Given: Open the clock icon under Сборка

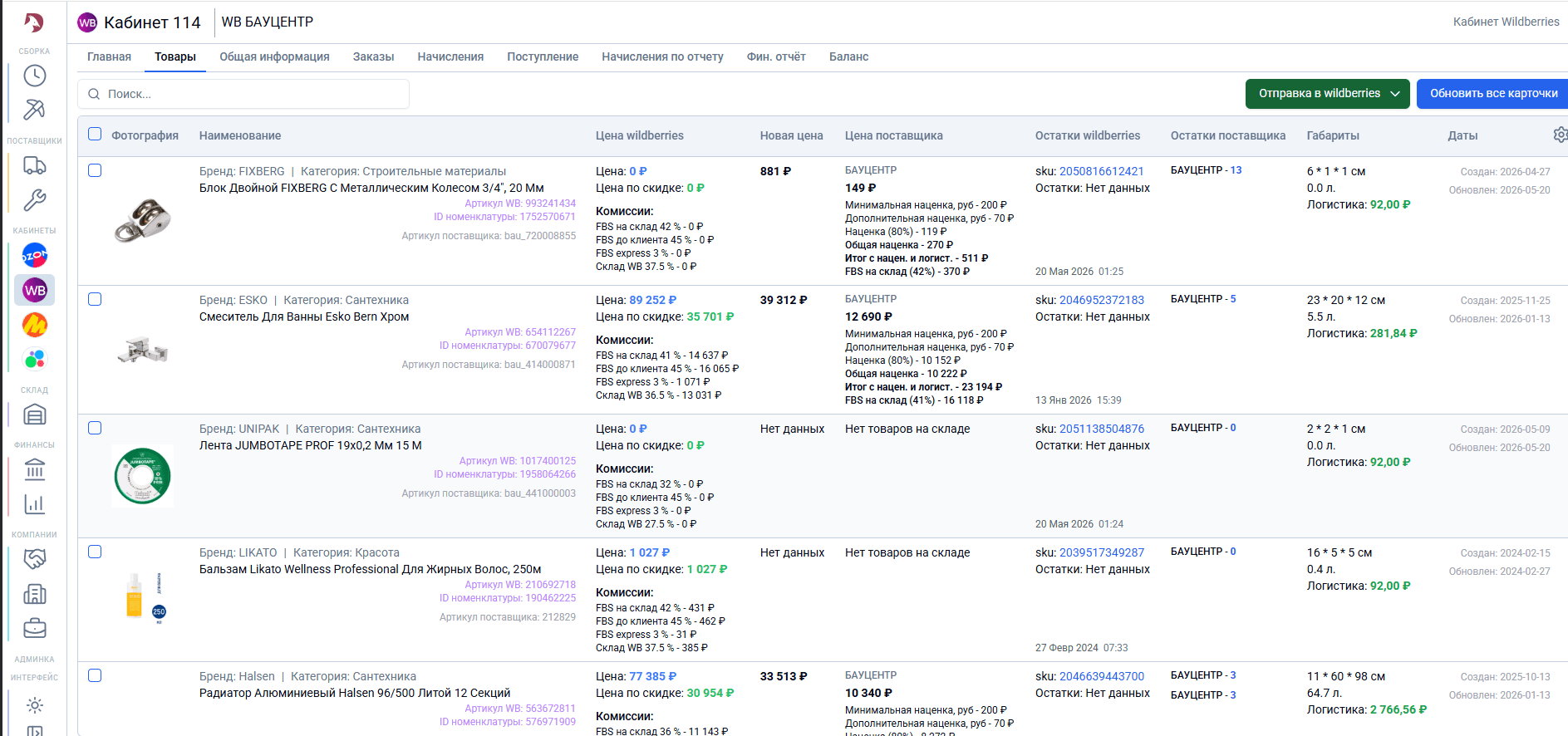Looking at the screenshot, I should (x=35, y=76).
